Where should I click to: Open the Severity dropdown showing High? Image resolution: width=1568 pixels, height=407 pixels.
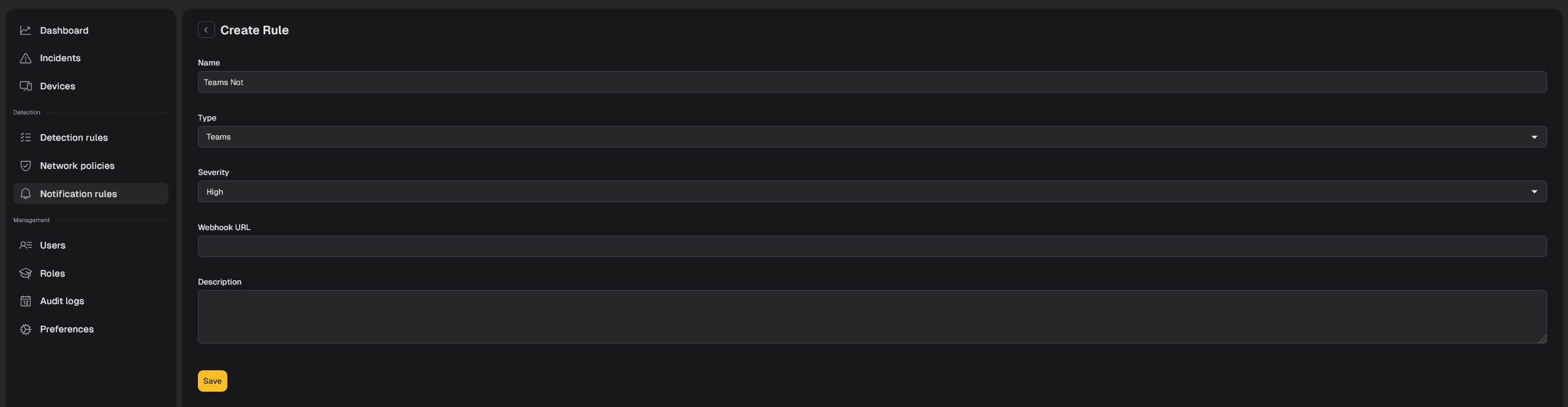[872, 192]
